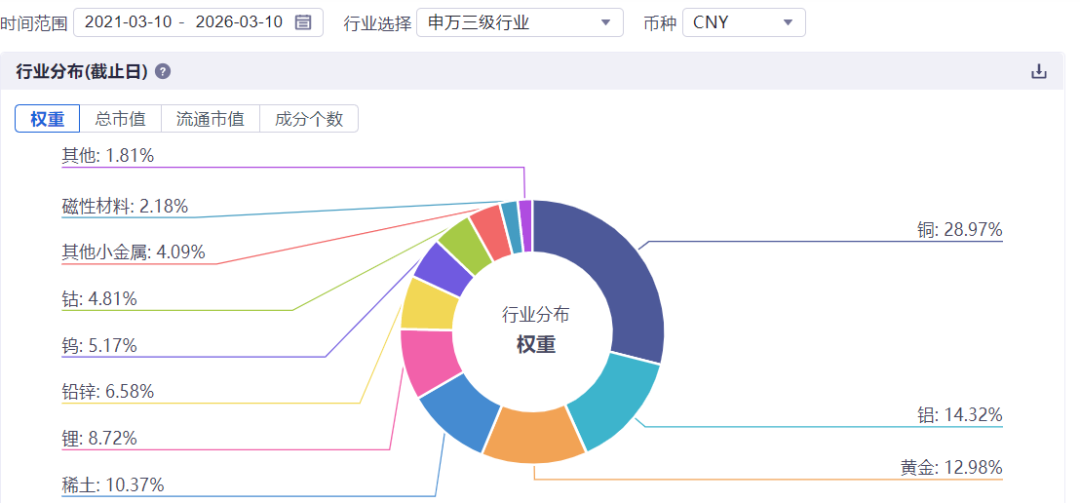Click the label 其他: 1.81%
The image size is (1080, 503).
point(107,156)
